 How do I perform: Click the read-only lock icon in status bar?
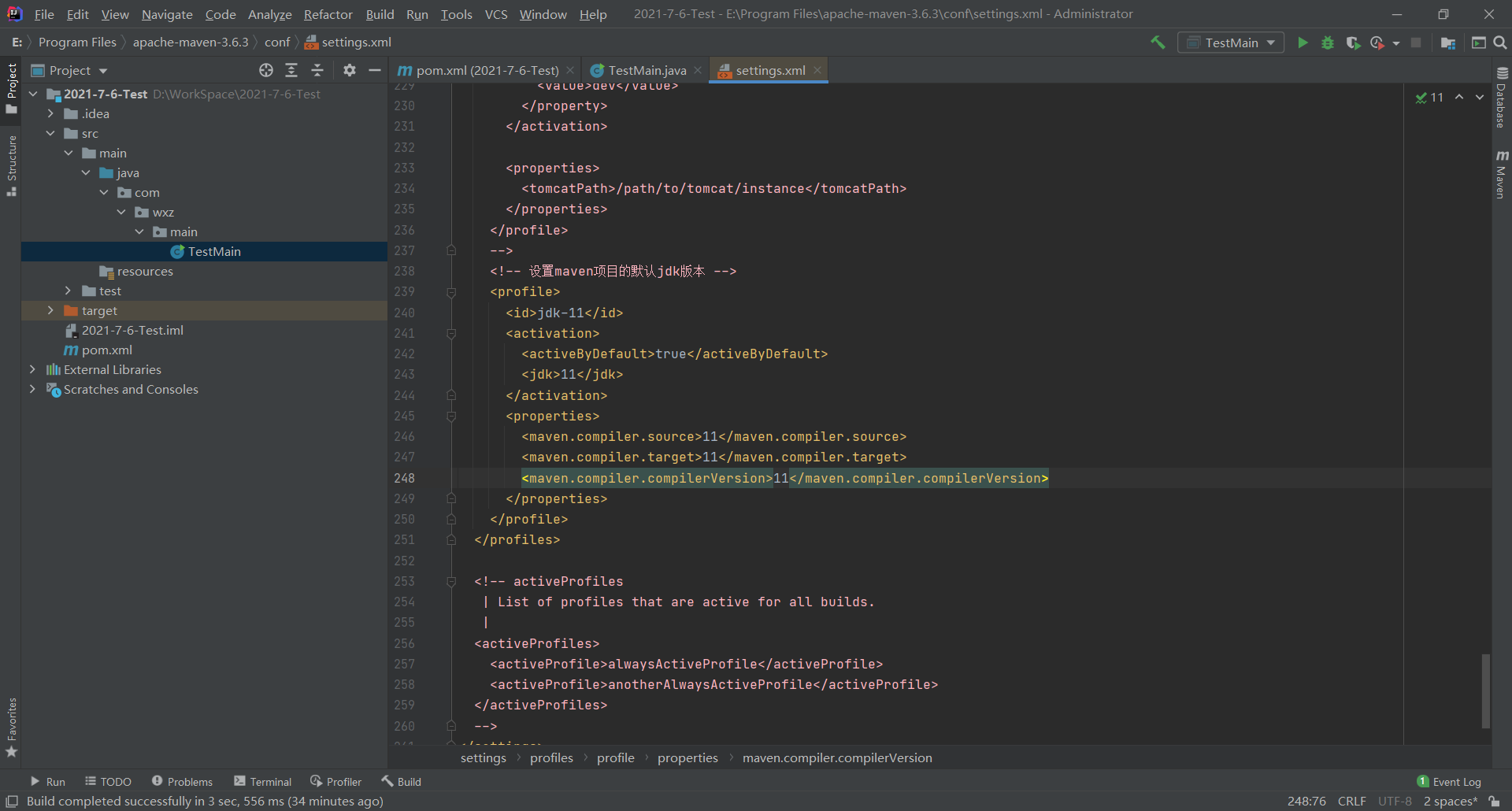click(x=1494, y=801)
